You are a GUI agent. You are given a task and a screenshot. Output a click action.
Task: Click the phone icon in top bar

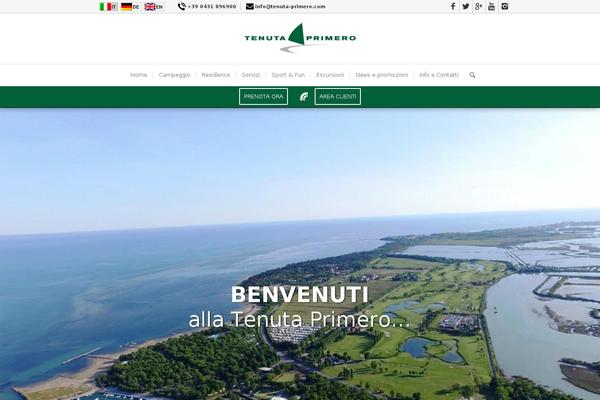click(182, 6)
